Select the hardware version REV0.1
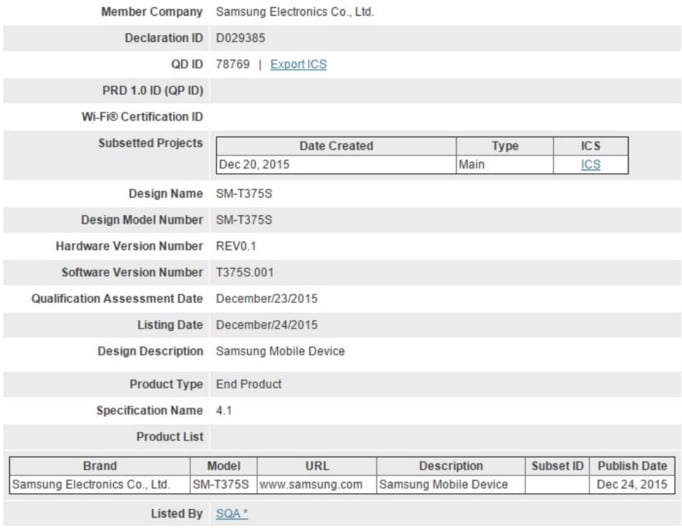Viewport: 682px width, 528px height. 236,246
